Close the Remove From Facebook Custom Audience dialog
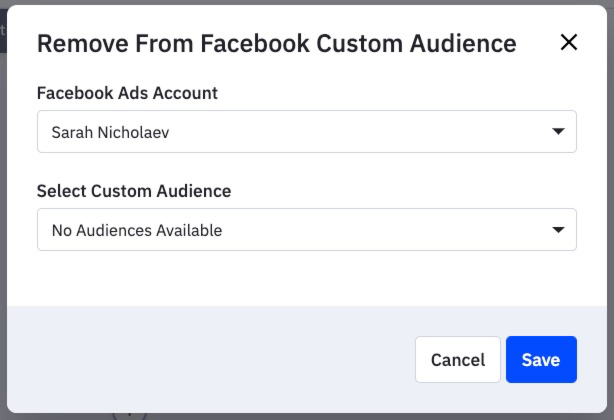This screenshot has width=614, height=420. pos(569,42)
